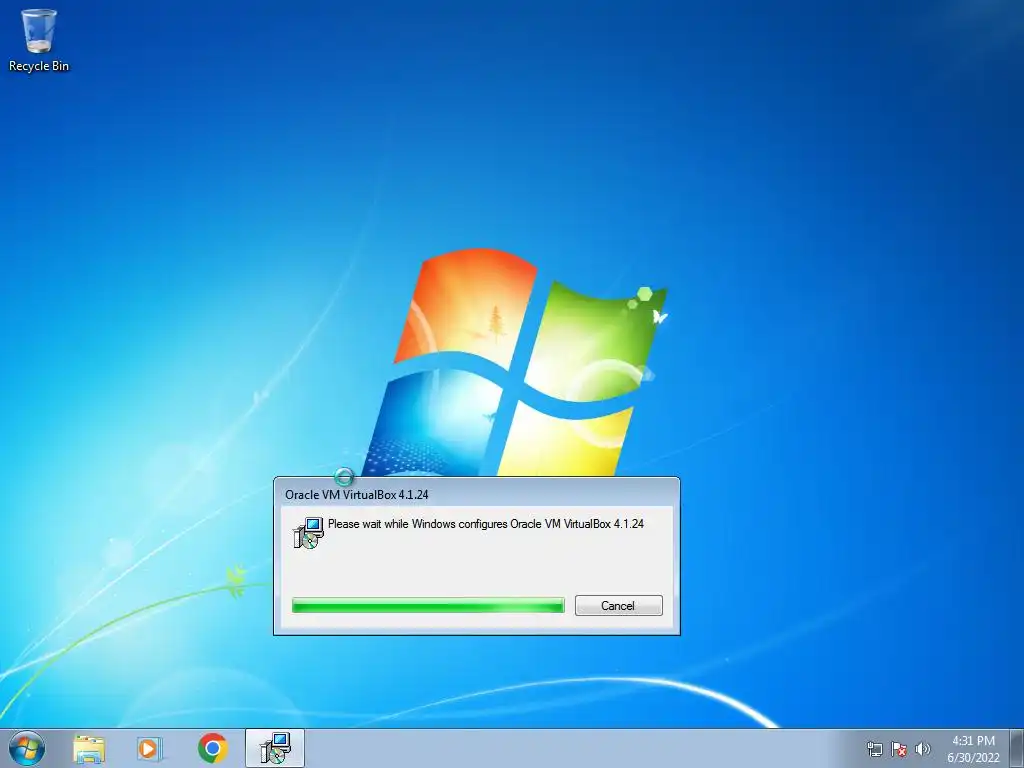The height and width of the screenshot is (768, 1024).
Task: Open the Windows Start menu
Action: pos(27,748)
